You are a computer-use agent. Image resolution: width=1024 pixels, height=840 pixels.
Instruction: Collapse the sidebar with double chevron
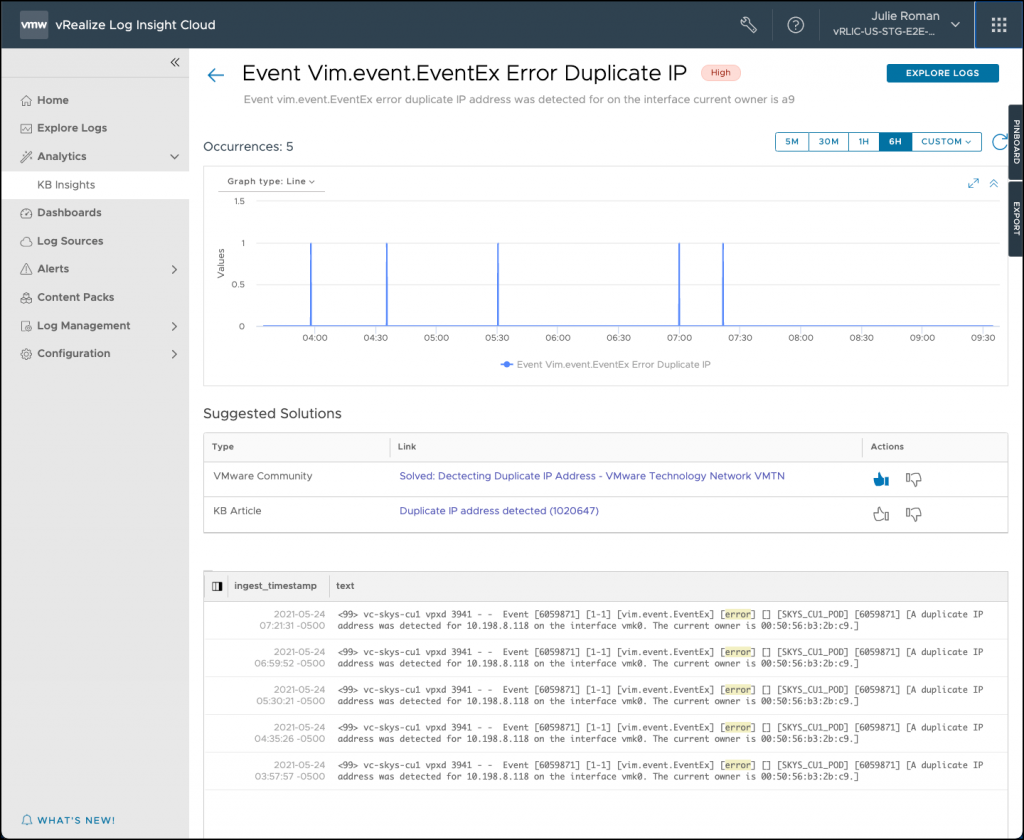[175, 62]
